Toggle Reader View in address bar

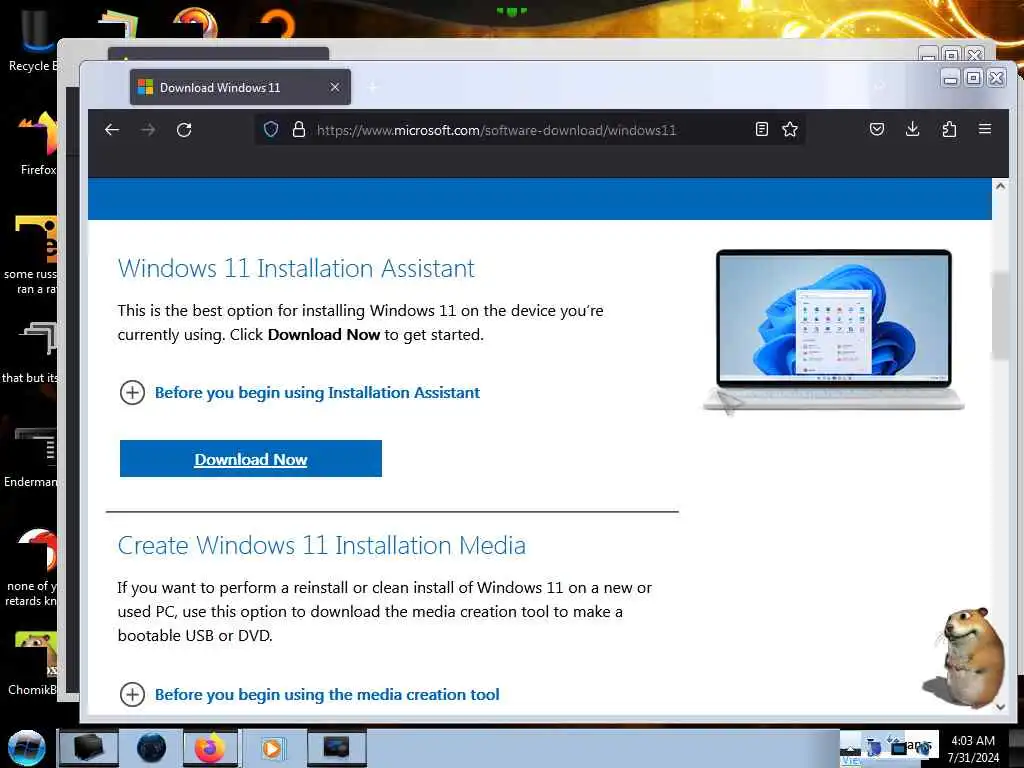pos(761,129)
